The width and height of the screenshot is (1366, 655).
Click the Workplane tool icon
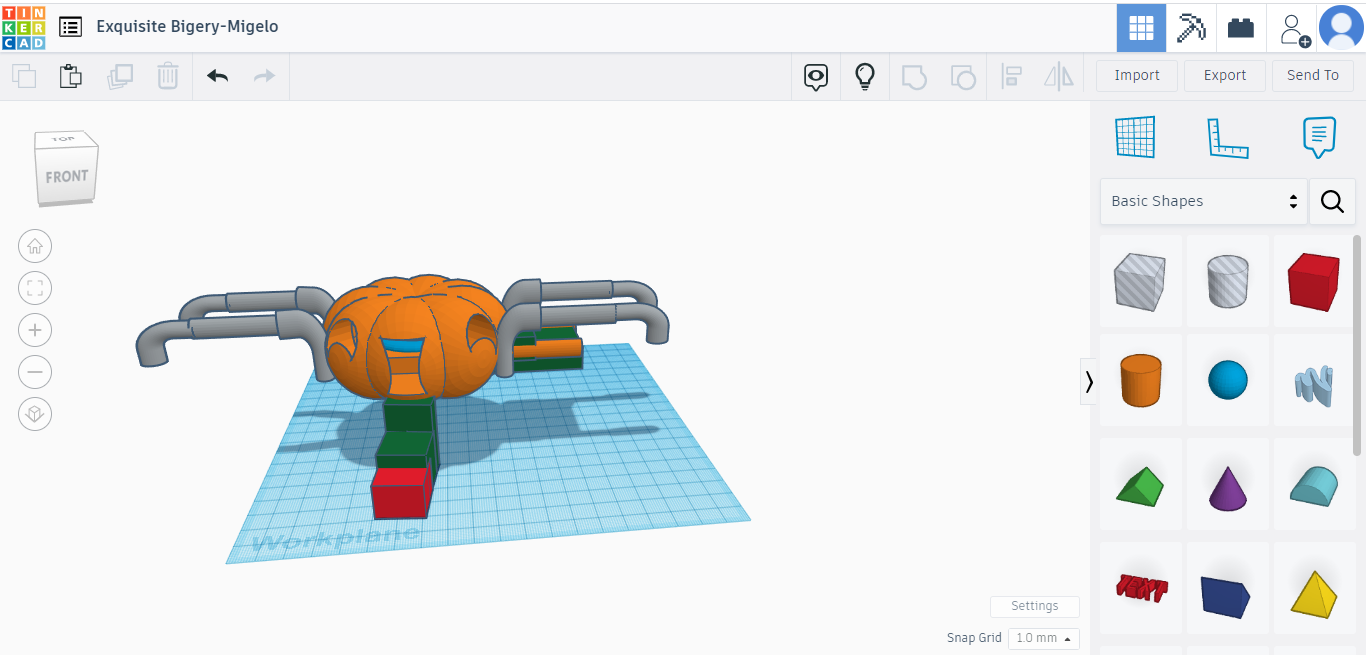click(x=1135, y=137)
